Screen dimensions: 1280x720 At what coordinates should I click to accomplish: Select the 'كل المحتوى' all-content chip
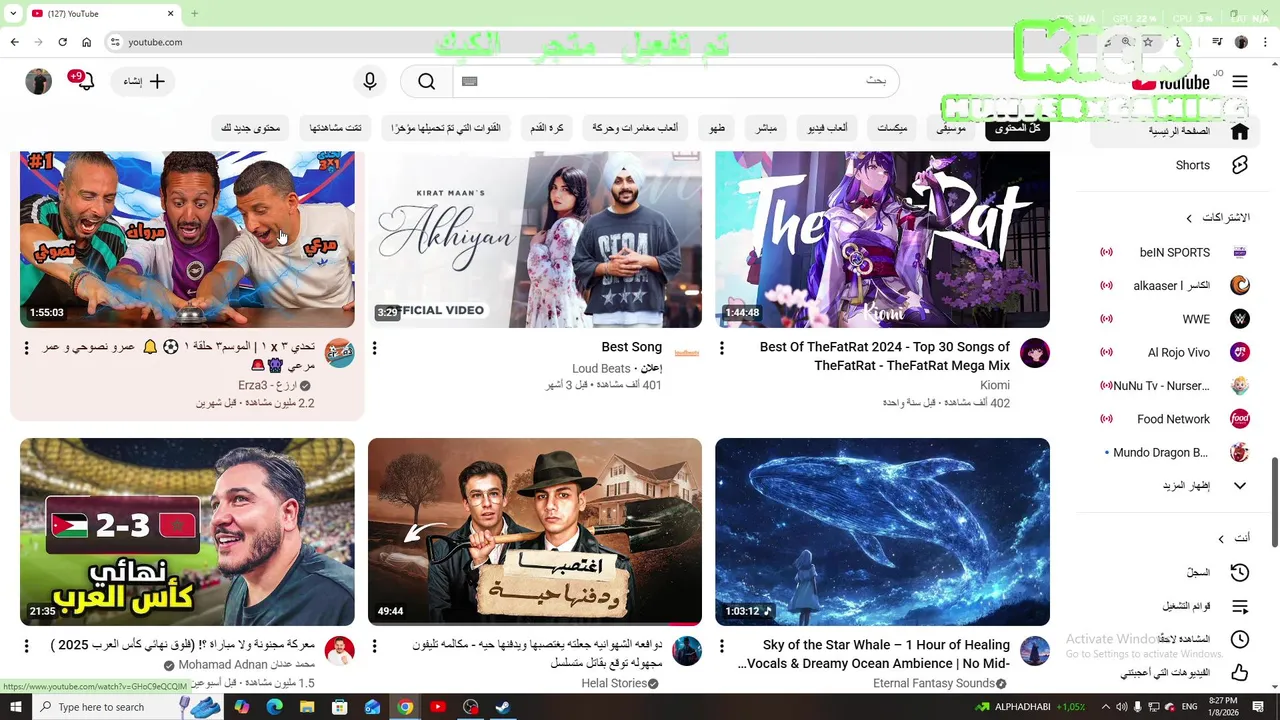click(x=1017, y=128)
